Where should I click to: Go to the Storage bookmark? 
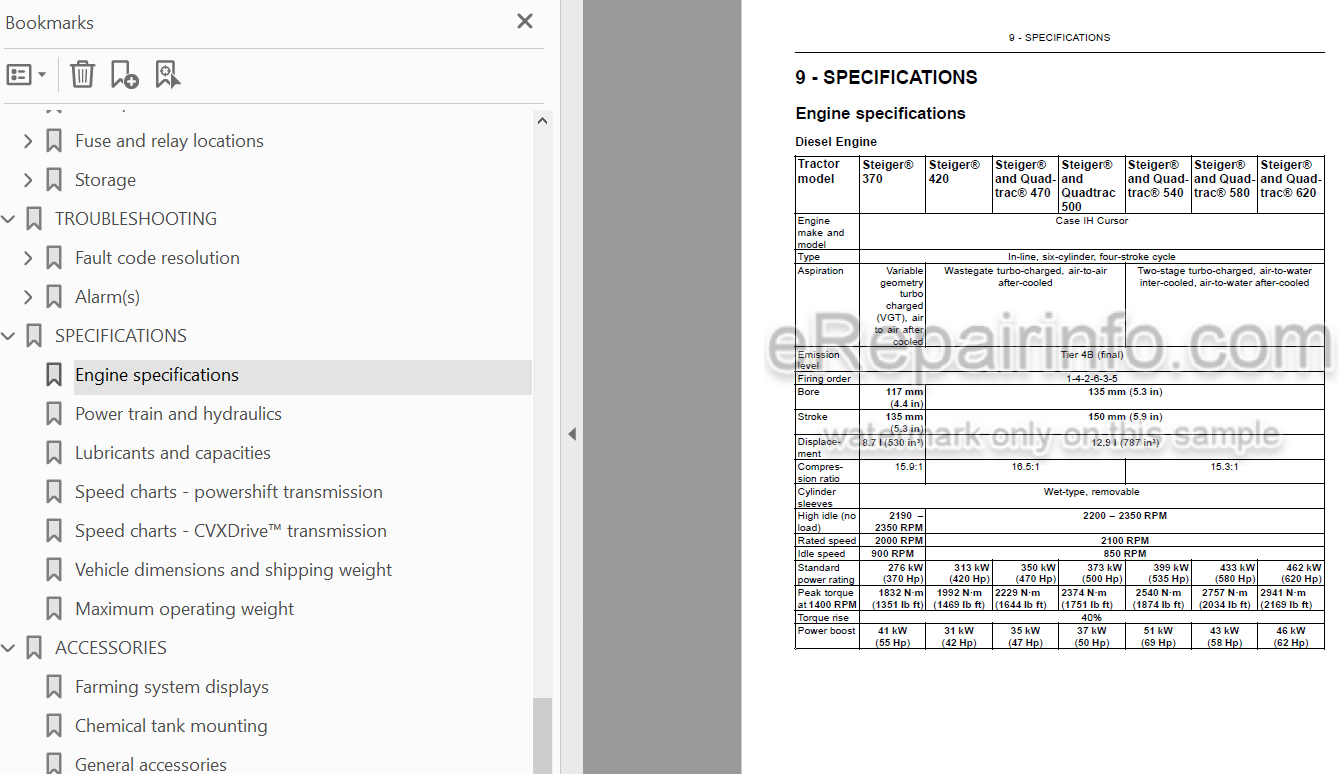(x=105, y=180)
